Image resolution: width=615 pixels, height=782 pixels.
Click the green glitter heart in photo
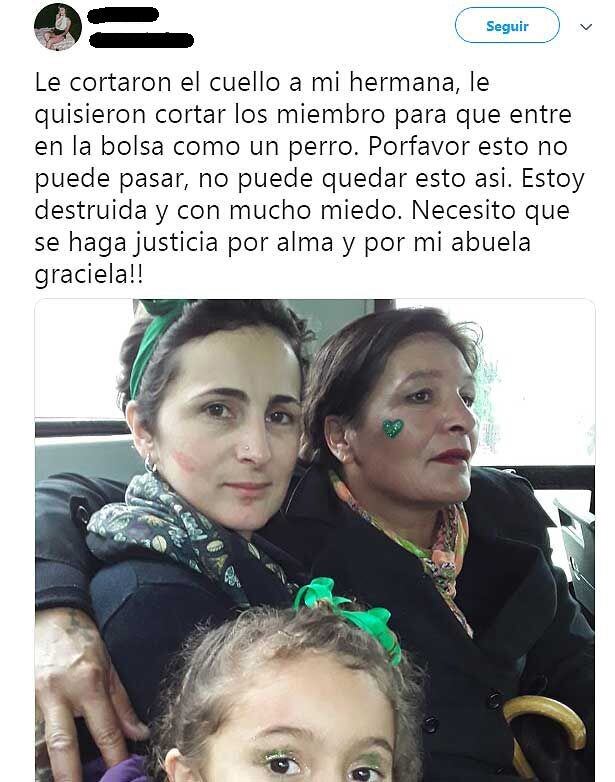click(x=393, y=428)
